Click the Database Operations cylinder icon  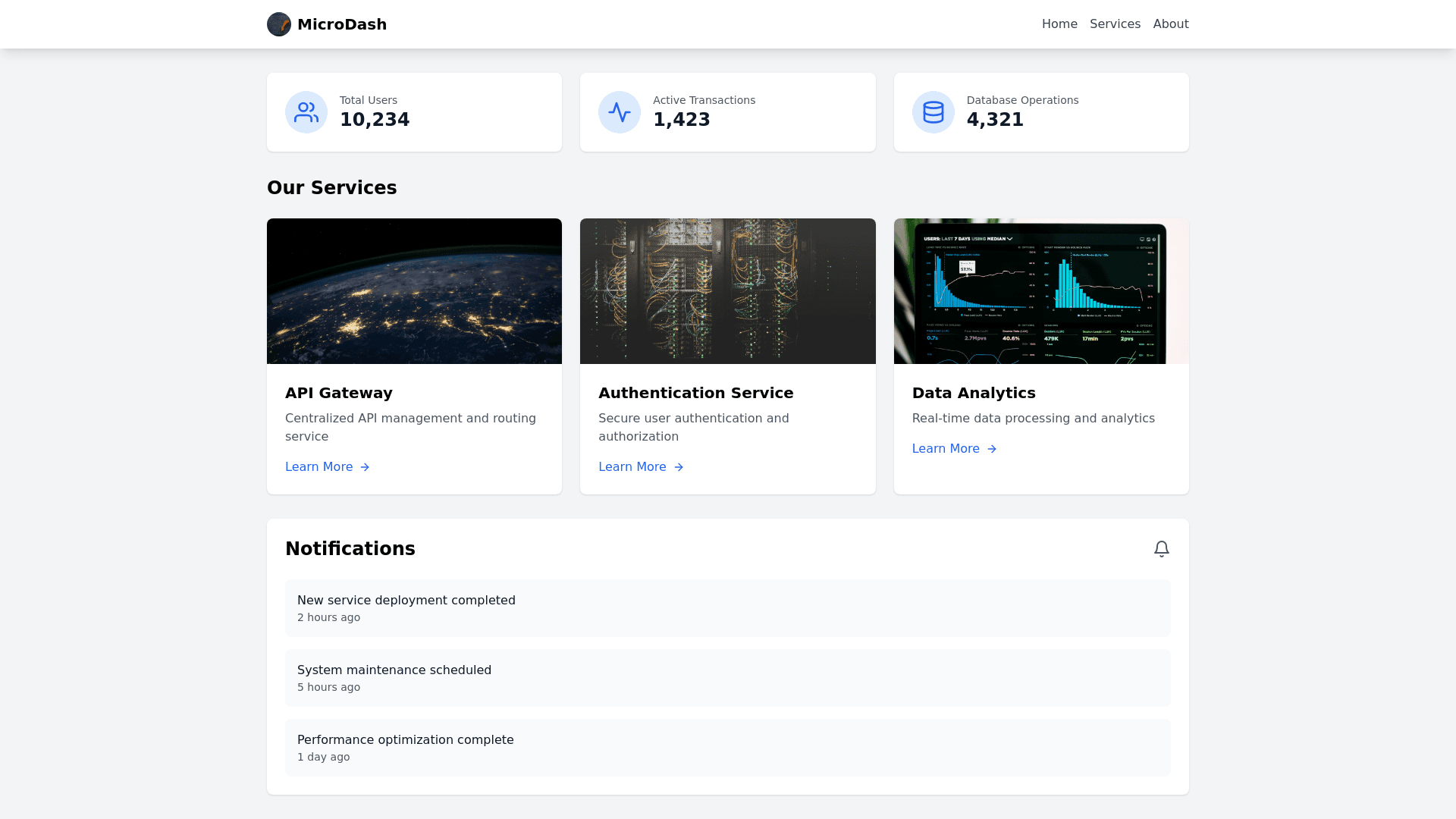coord(934,112)
